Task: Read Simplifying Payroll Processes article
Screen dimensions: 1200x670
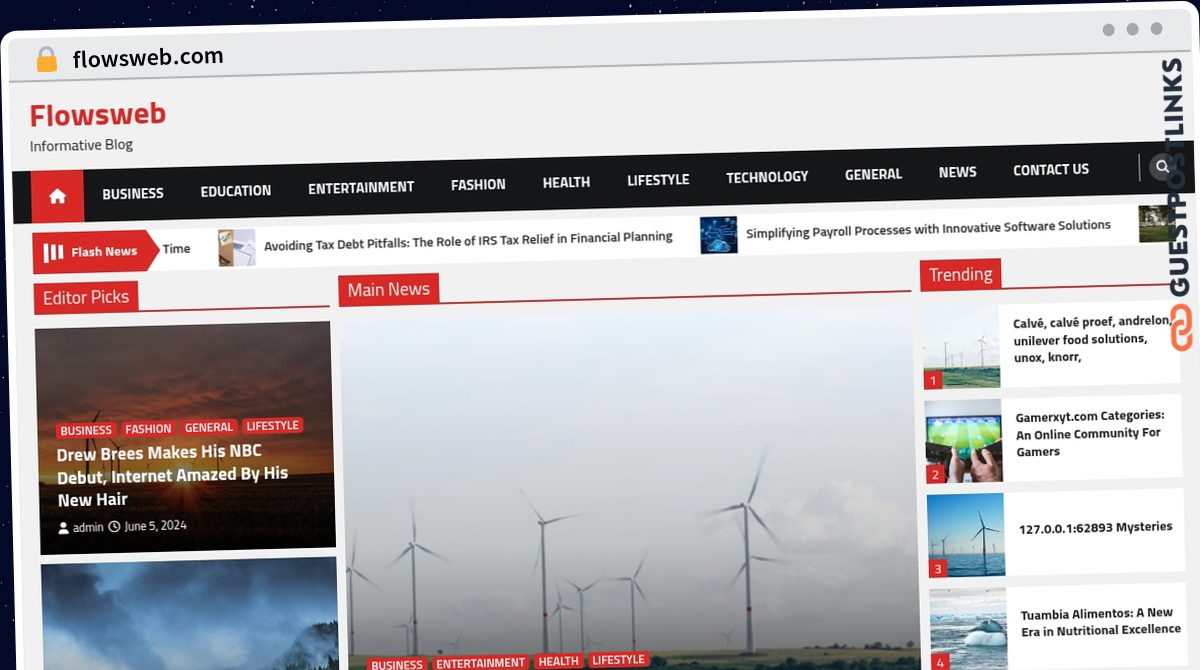Action: (928, 229)
